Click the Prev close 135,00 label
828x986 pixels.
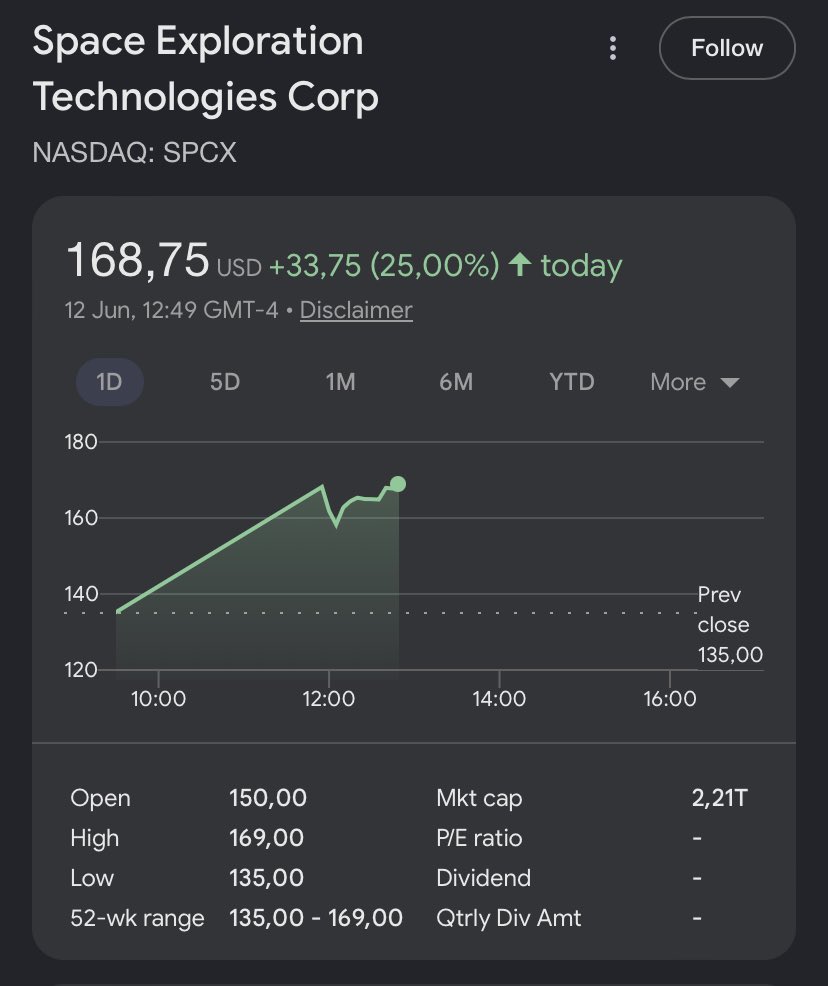coord(730,624)
